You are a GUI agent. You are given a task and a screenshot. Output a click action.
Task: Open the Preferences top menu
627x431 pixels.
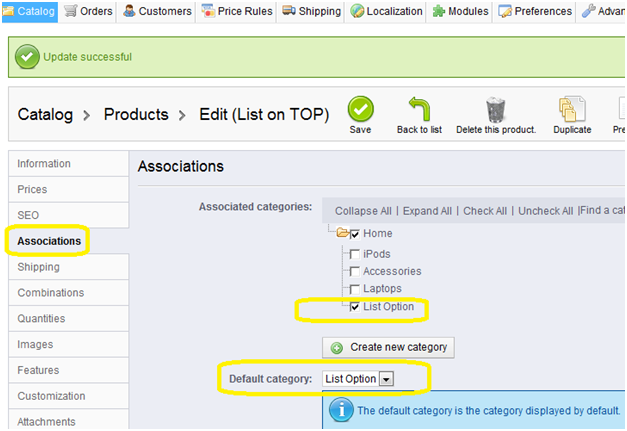(x=535, y=11)
